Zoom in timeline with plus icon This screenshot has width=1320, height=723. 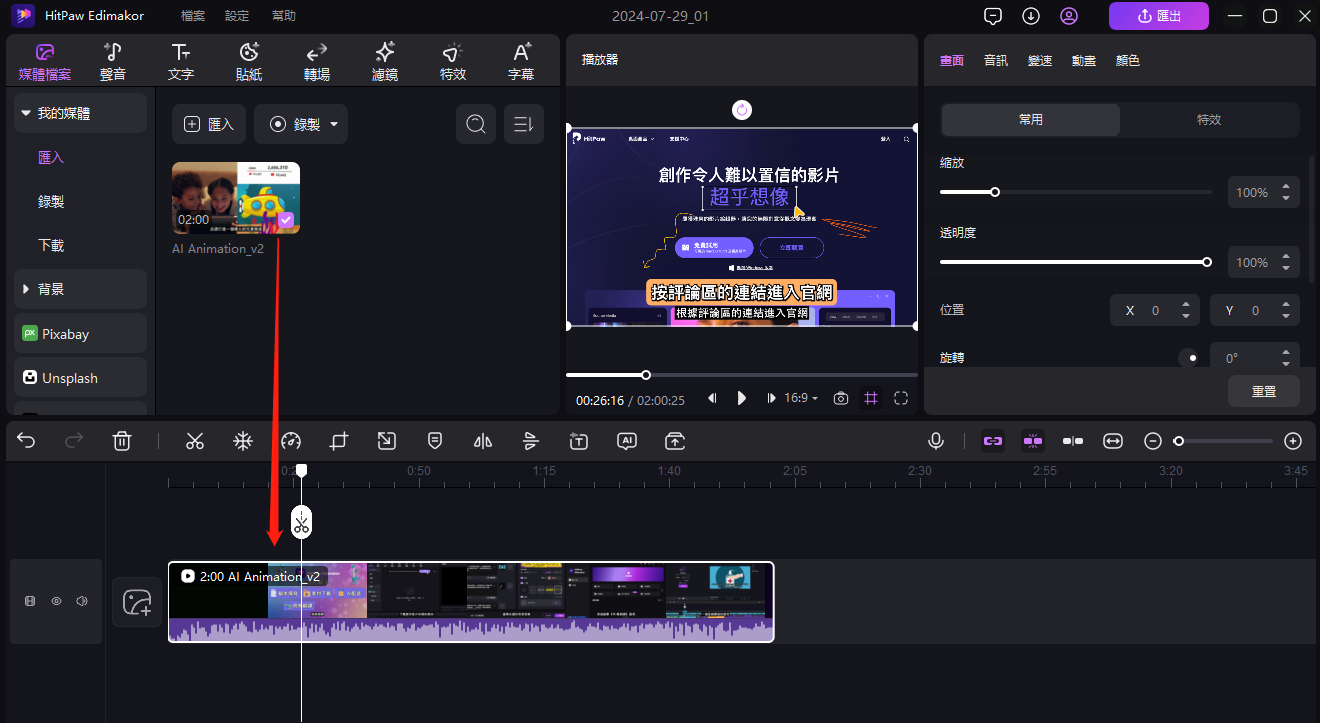tap(1293, 441)
